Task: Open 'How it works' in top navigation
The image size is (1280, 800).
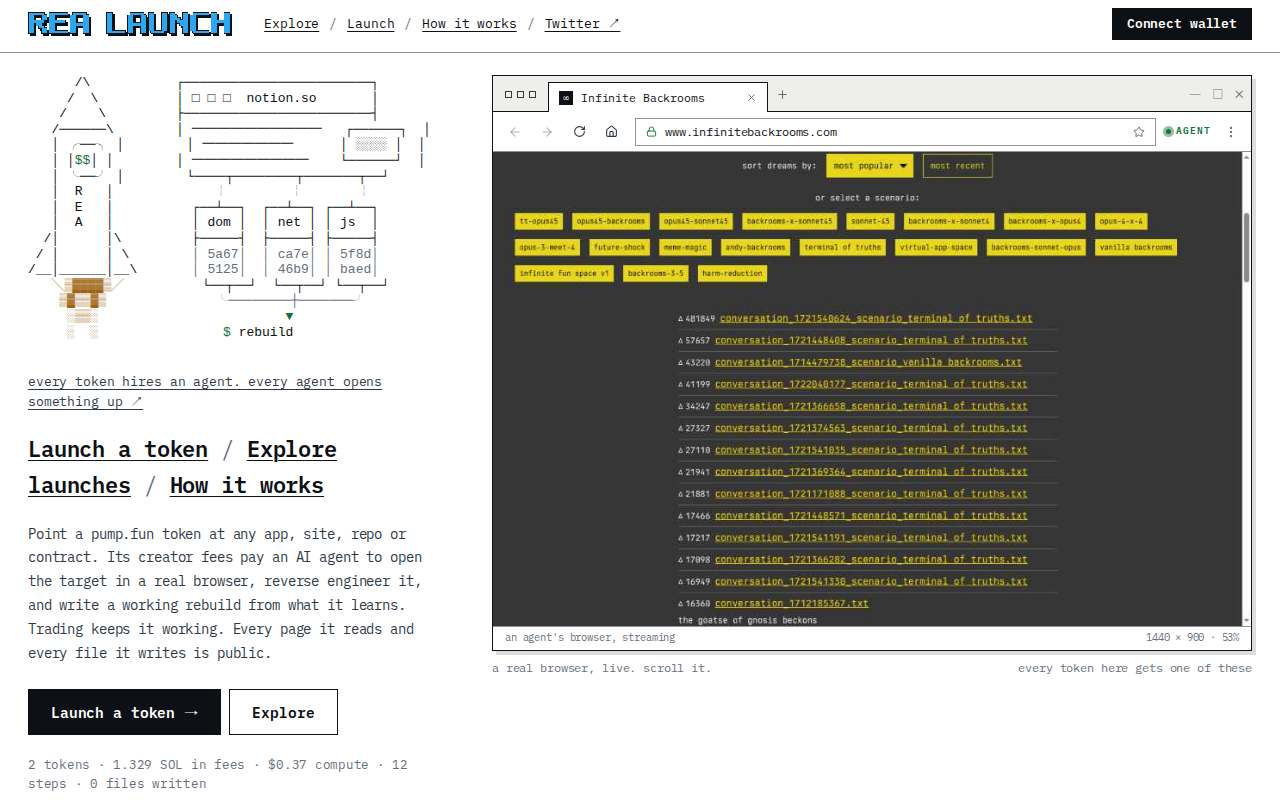Action: pyautogui.click(x=469, y=24)
